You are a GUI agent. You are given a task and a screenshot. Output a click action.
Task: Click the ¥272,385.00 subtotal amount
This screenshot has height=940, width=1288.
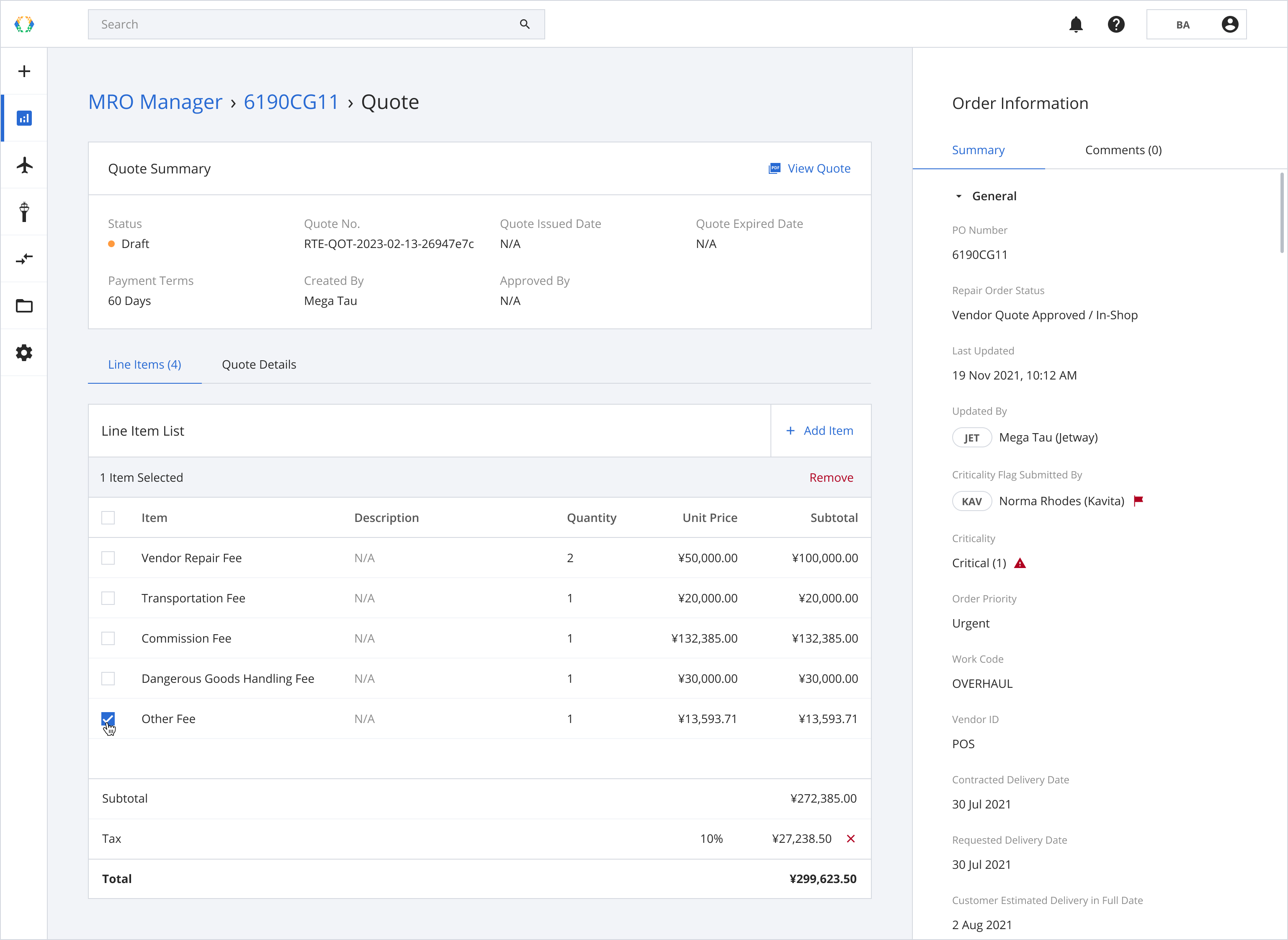click(x=823, y=799)
